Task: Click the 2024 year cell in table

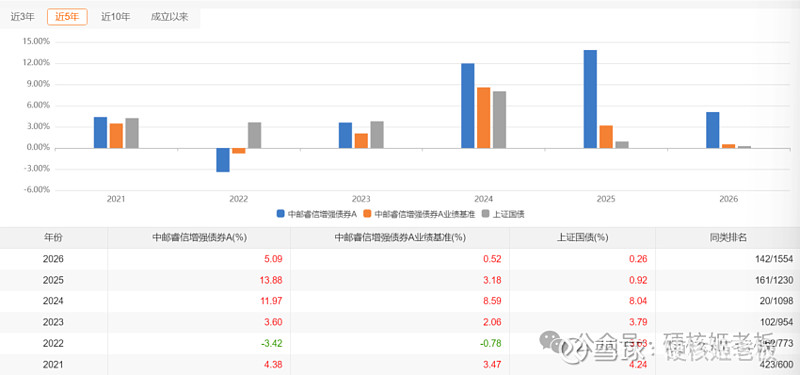Action: 54,301
